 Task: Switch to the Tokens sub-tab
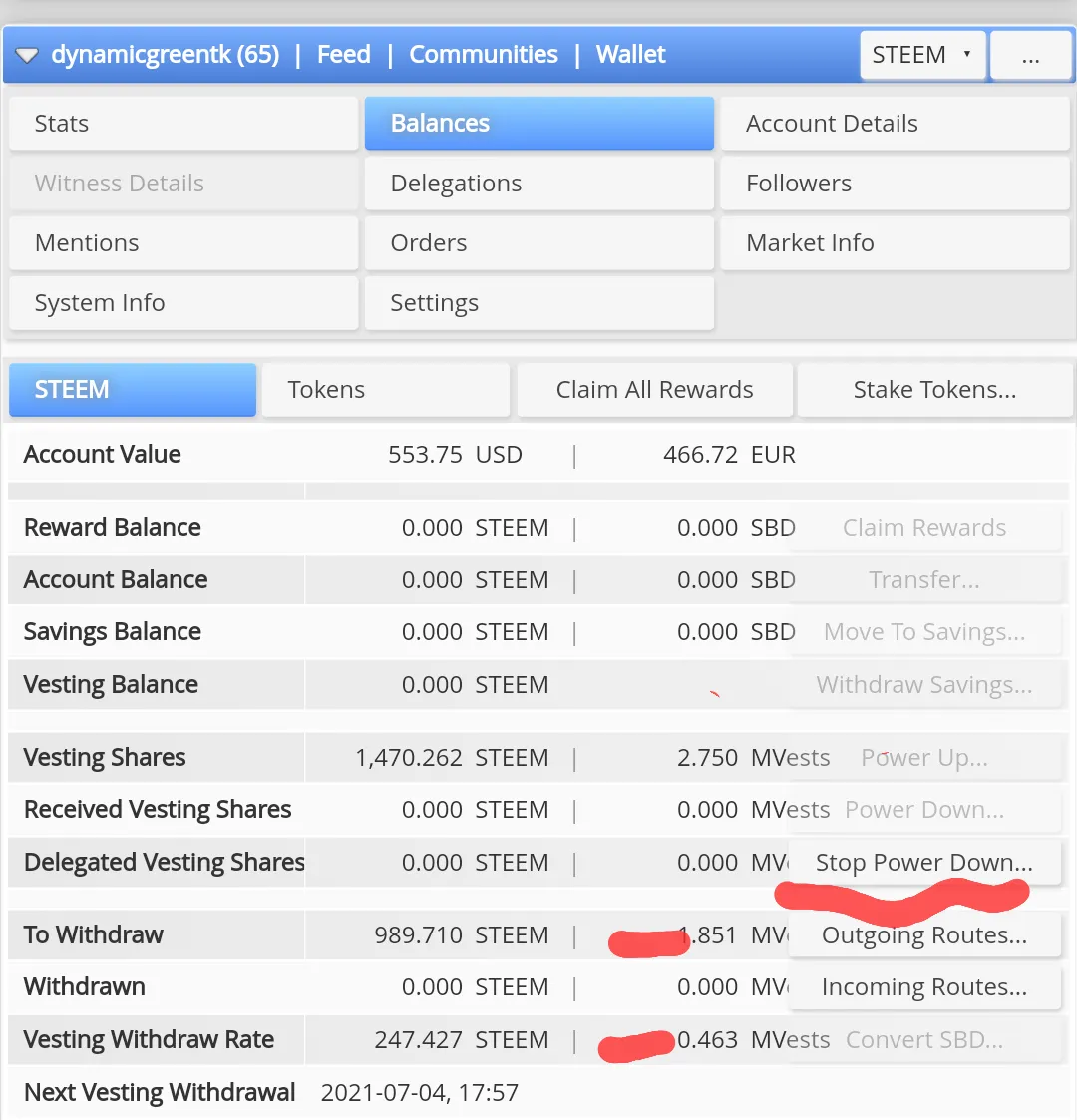[386, 390]
